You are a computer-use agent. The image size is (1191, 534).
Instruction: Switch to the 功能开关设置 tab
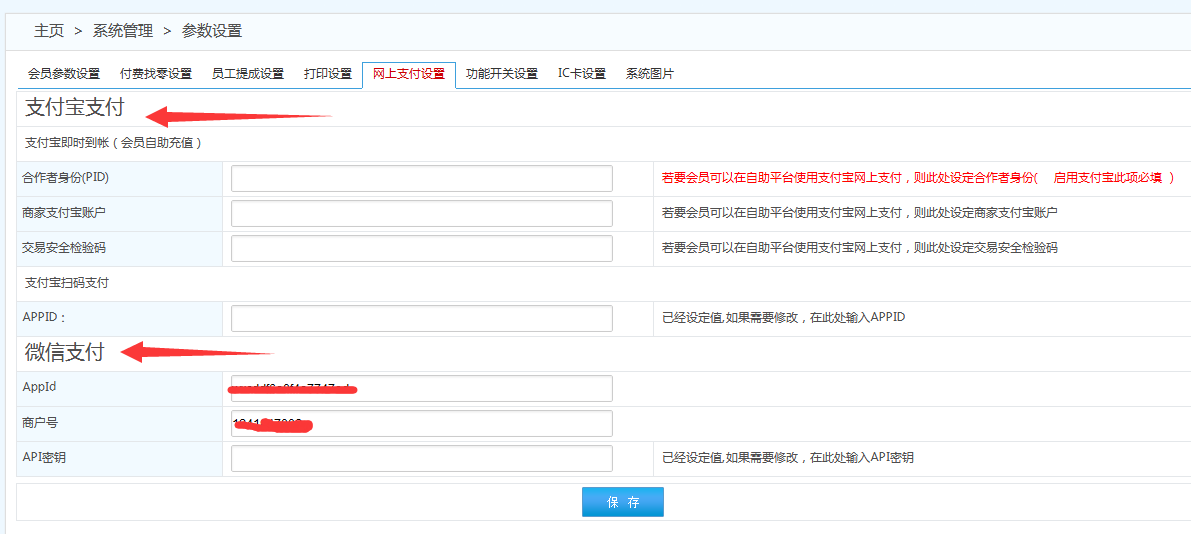502,74
